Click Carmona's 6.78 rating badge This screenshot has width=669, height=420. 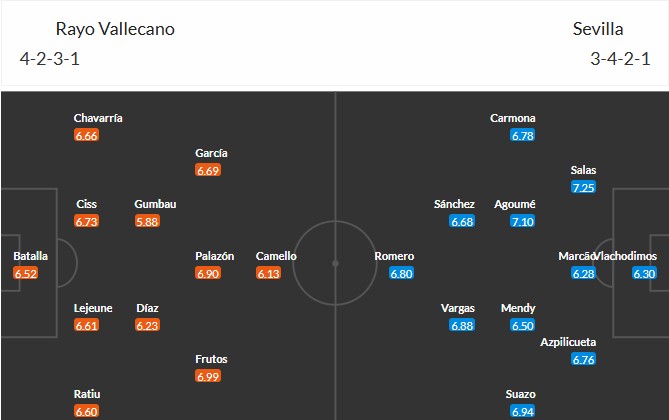(521, 135)
